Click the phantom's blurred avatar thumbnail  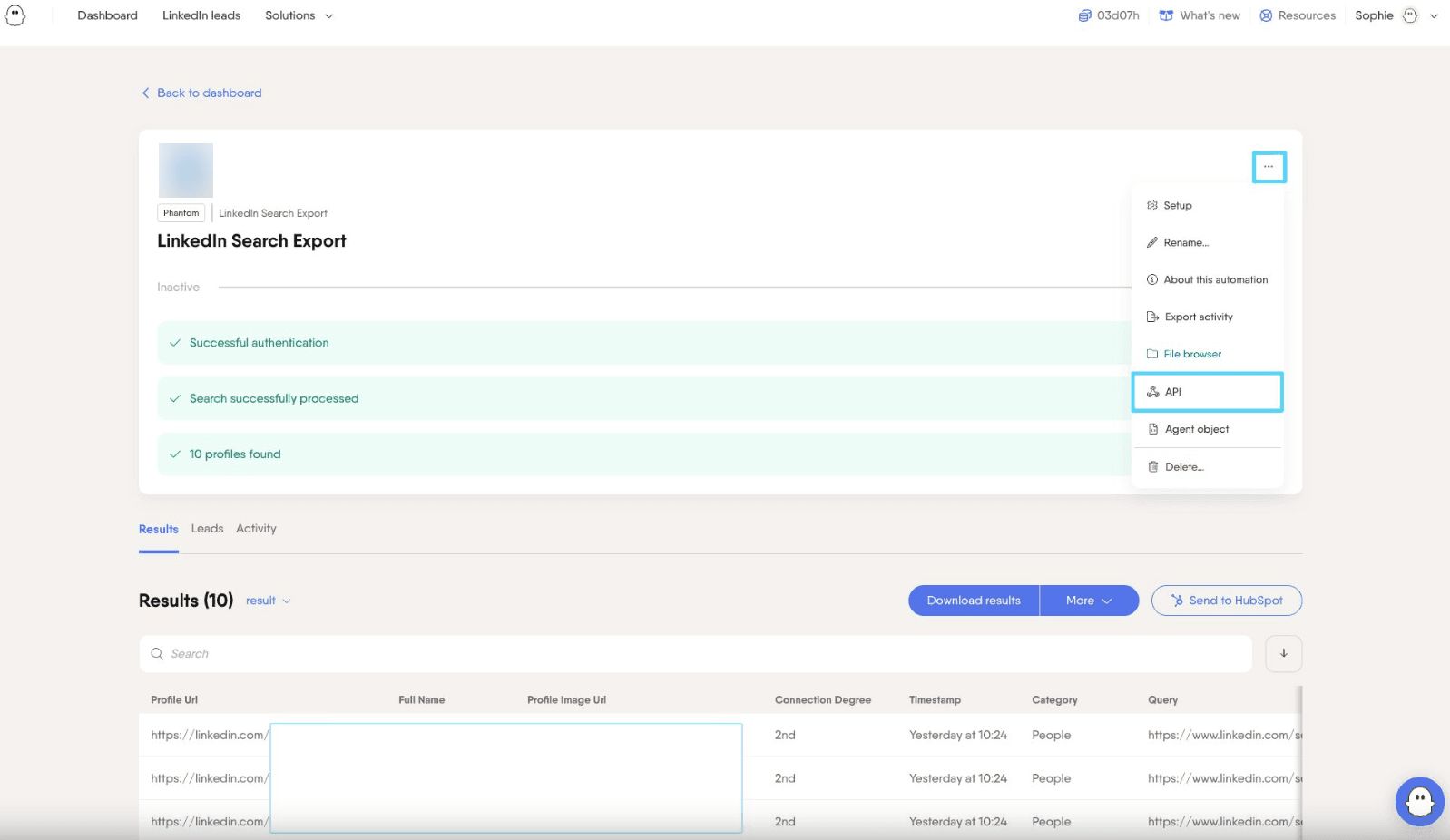186,171
